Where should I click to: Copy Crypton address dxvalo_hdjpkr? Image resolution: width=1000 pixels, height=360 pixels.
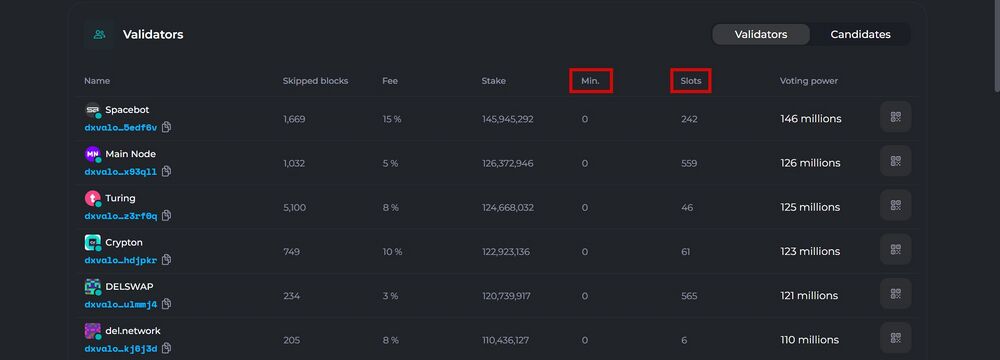(166, 260)
